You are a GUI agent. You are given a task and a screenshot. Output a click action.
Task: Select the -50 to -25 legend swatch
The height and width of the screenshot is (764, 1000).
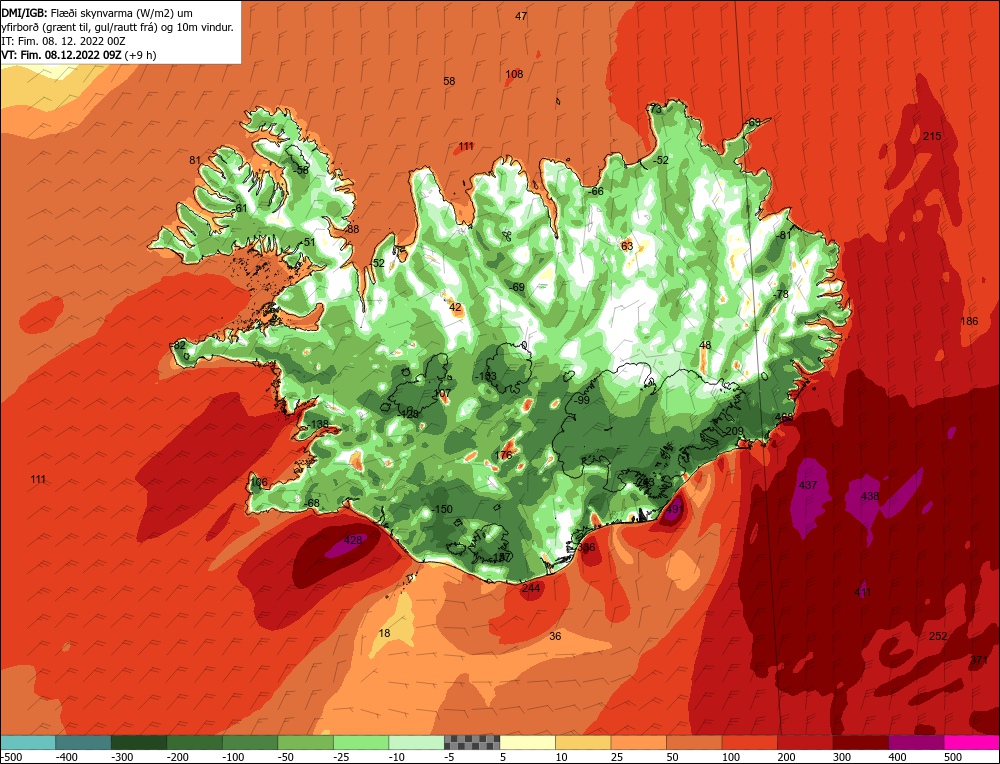305,743
